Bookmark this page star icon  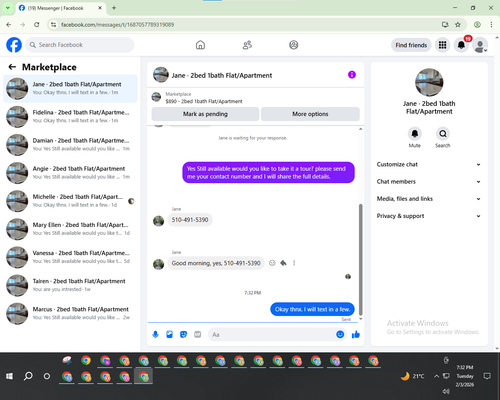click(x=458, y=25)
